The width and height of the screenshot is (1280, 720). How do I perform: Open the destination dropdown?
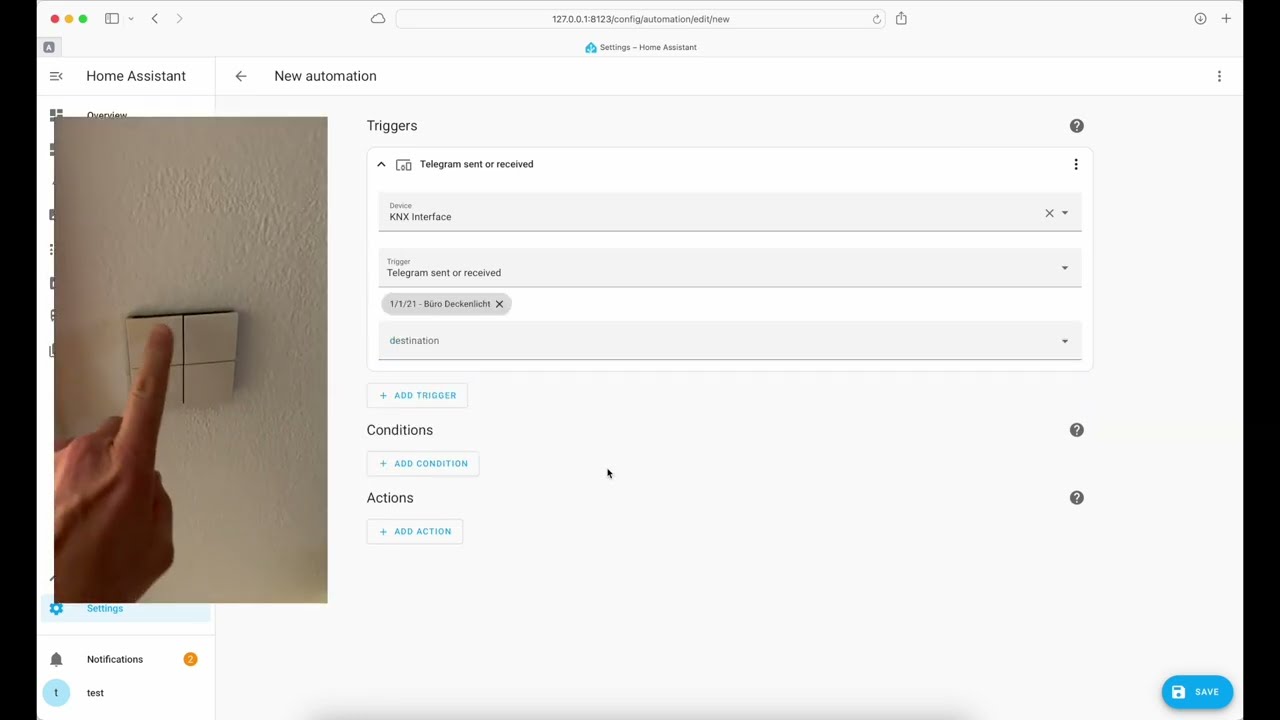[1064, 340]
